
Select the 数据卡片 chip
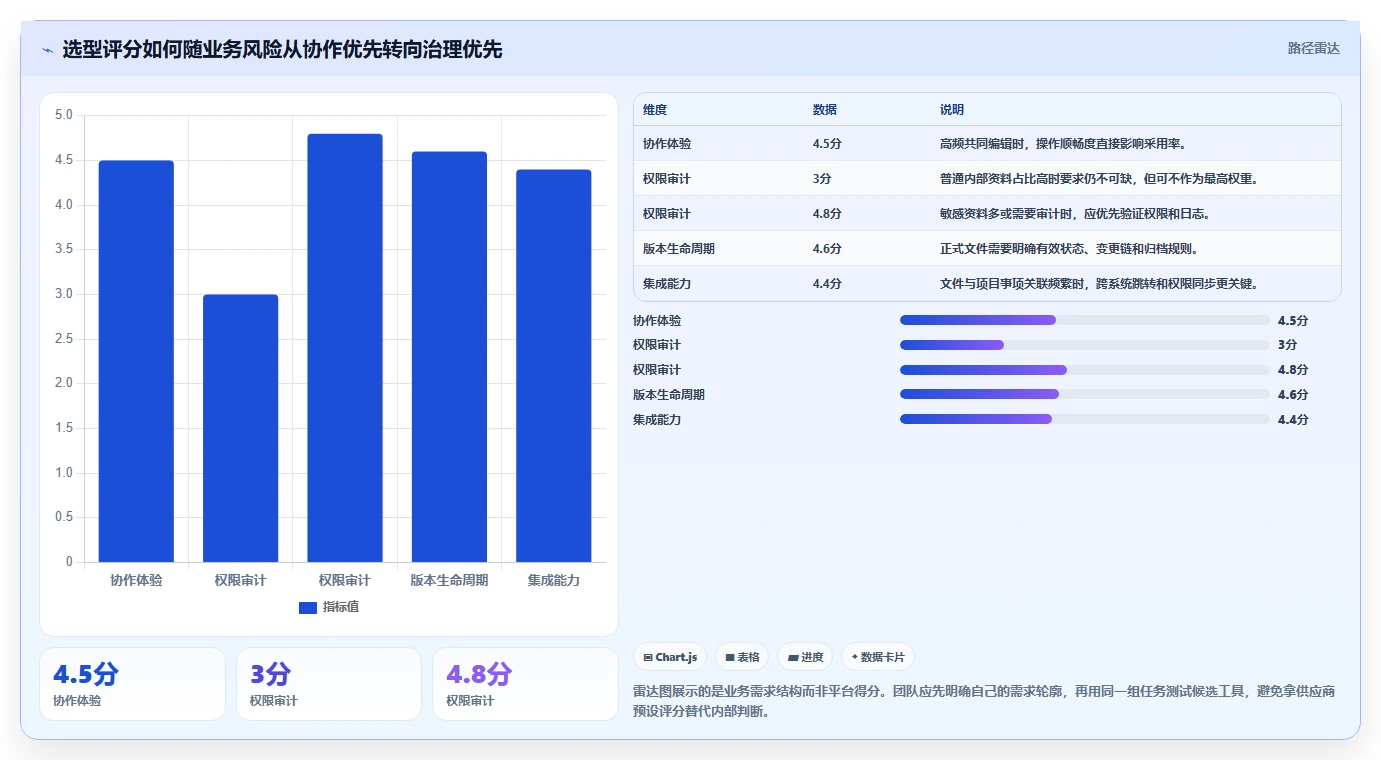877,657
